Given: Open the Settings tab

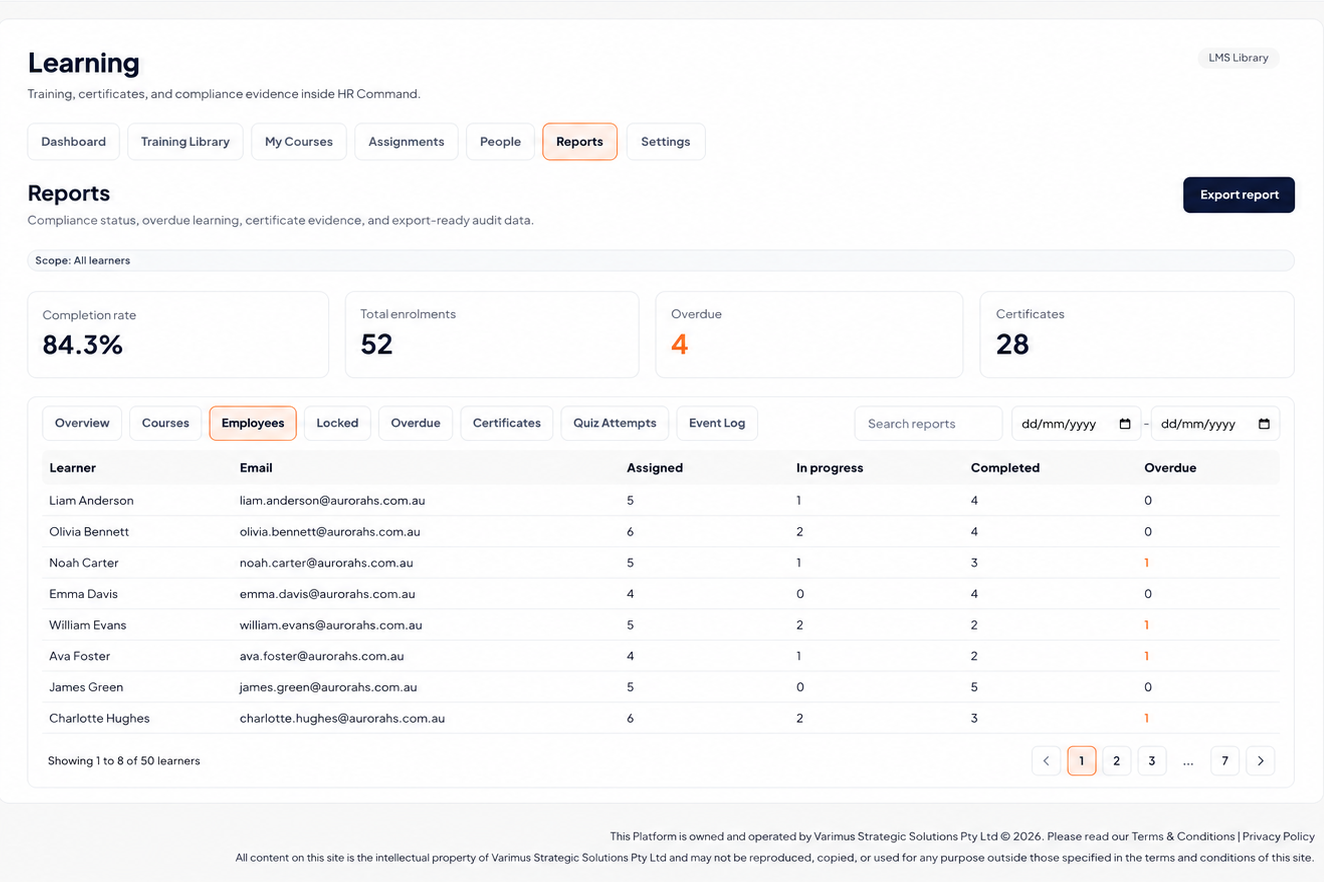Looking at the screenshot, I should tap(666, 142).
